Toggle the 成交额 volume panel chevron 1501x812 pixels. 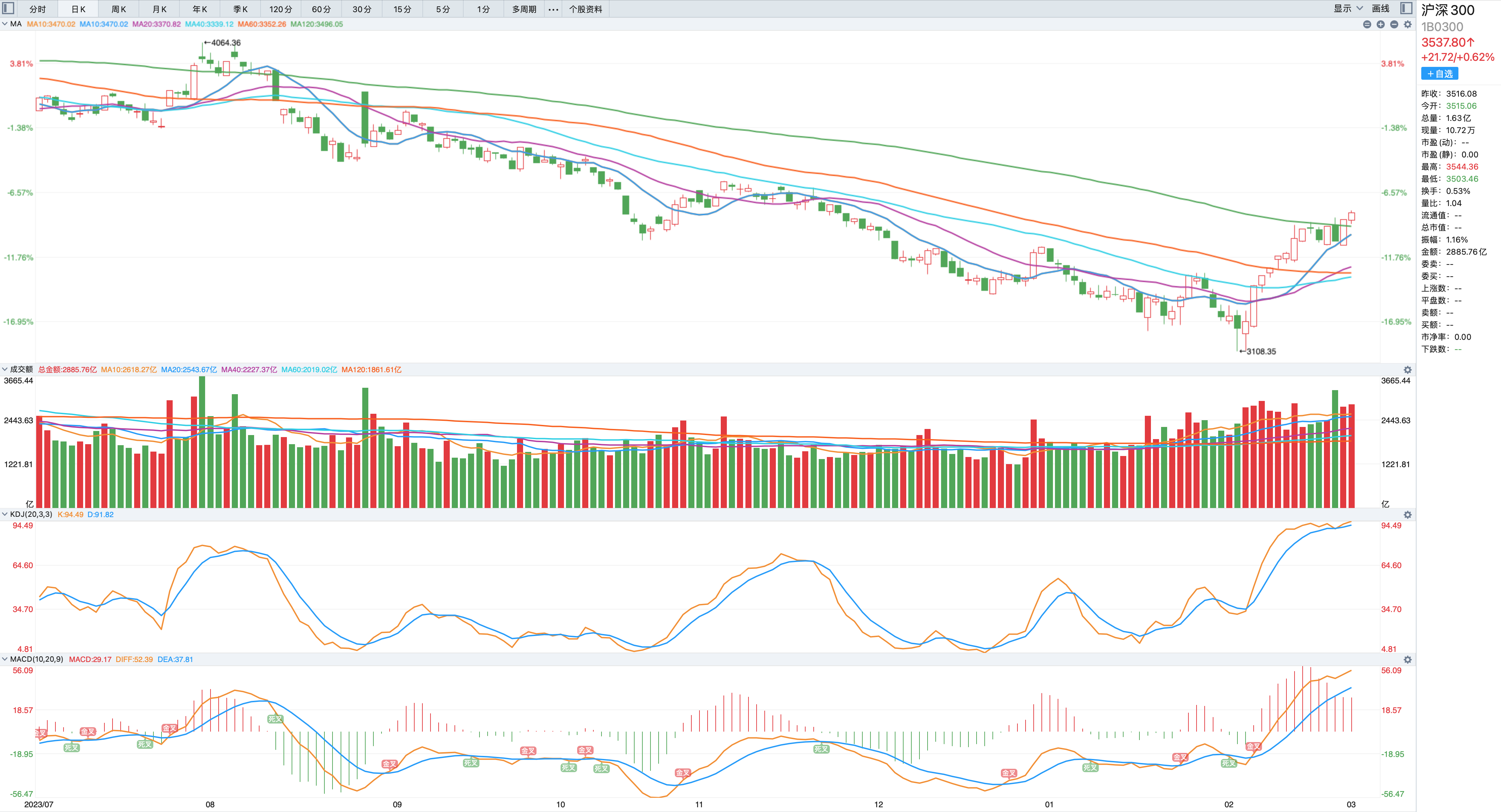(x=5, y=369)
